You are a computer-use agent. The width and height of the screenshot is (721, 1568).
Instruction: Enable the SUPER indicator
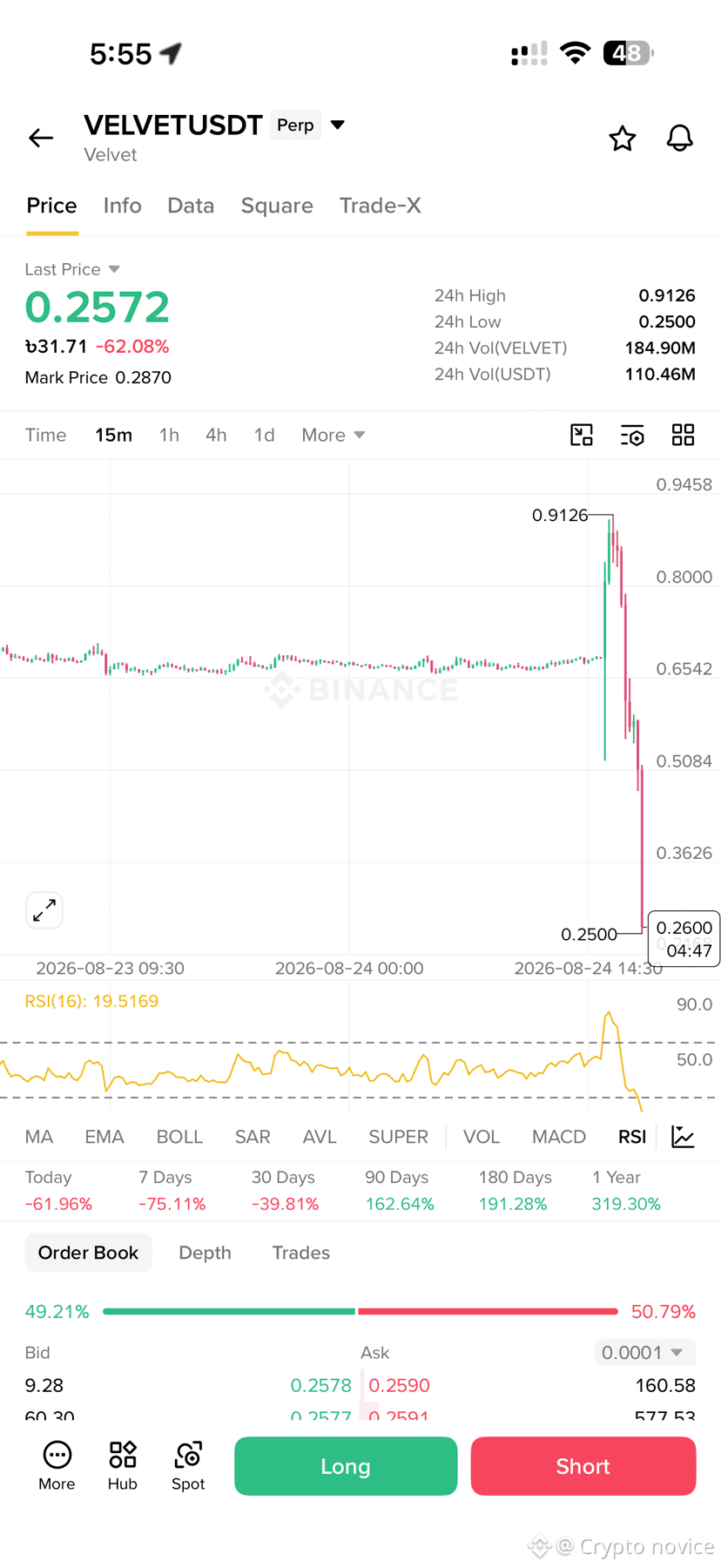pos(398,1137)
